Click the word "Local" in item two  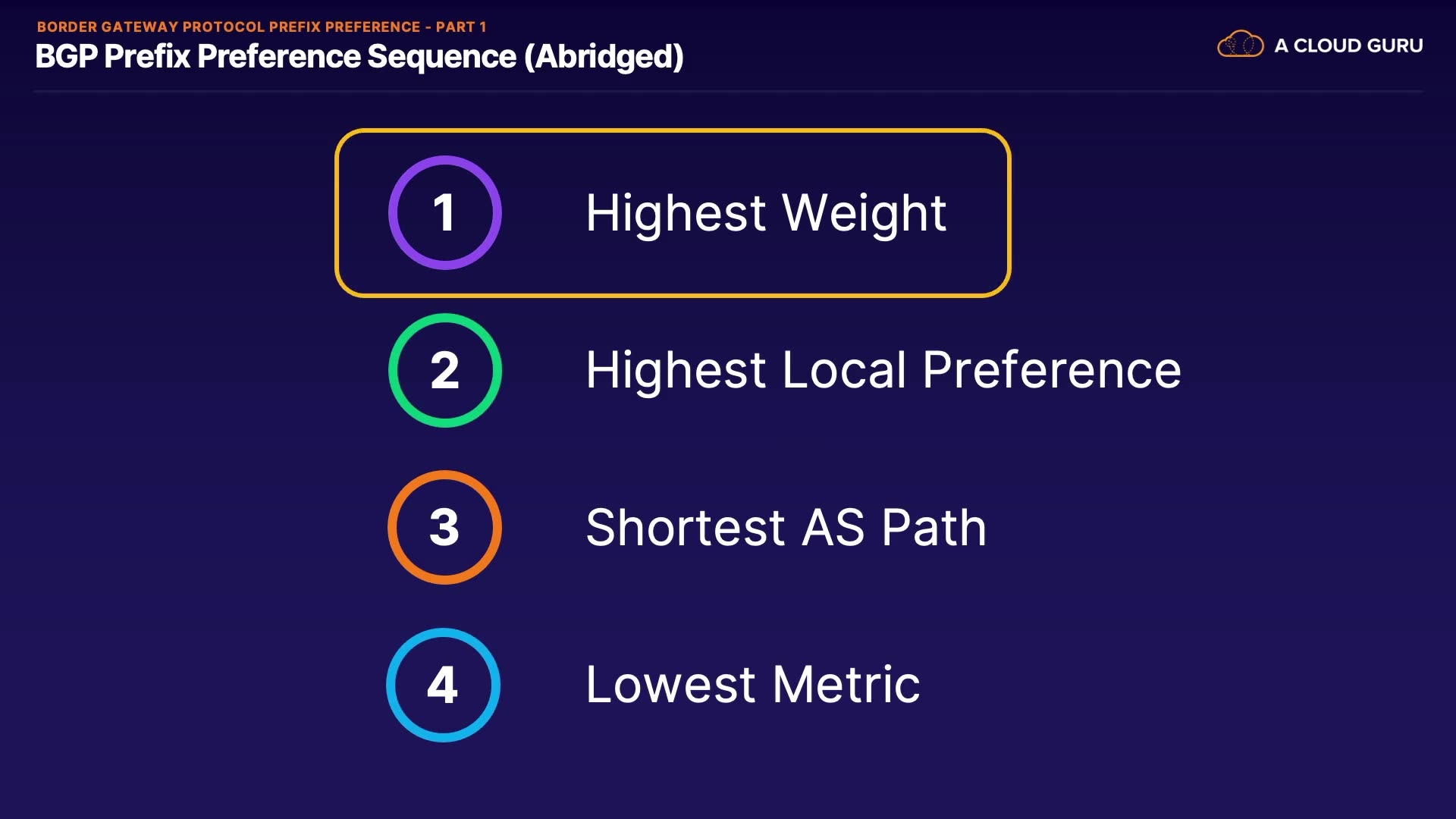click(x=844, y=370)
